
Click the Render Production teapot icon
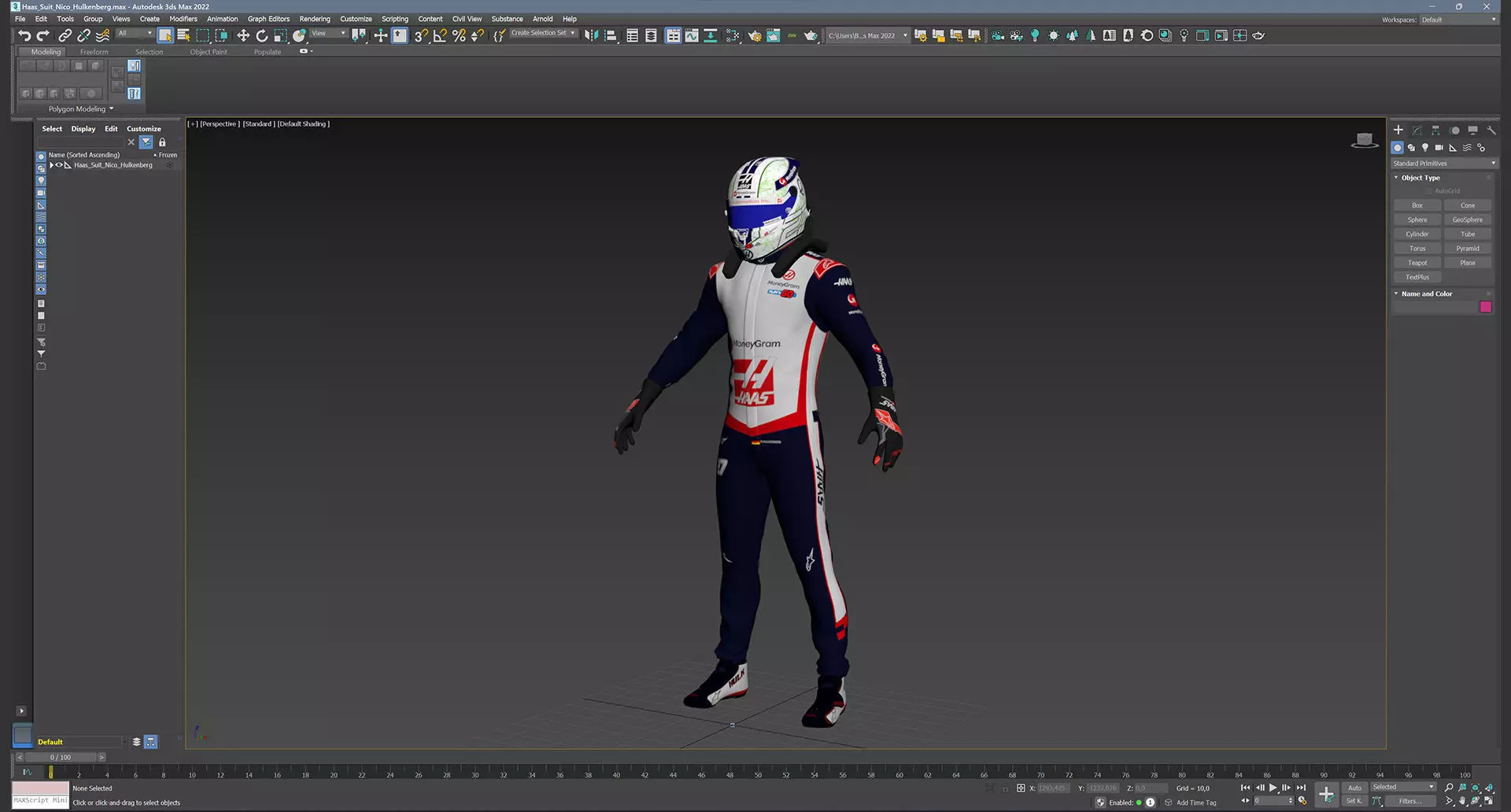point(811,35)
